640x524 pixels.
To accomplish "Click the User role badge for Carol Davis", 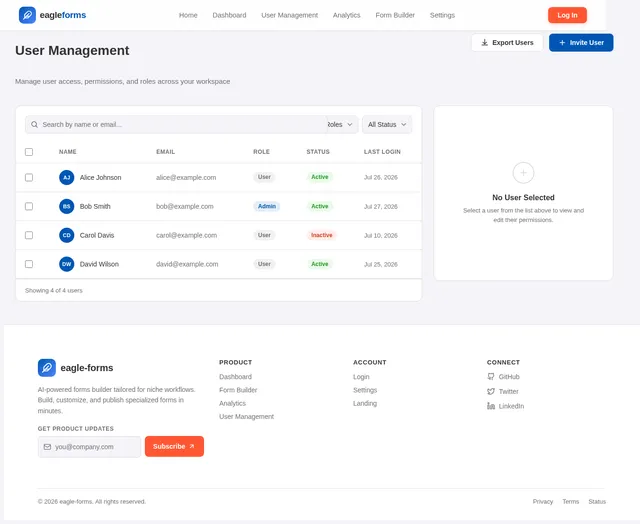I will pos(264,235).
